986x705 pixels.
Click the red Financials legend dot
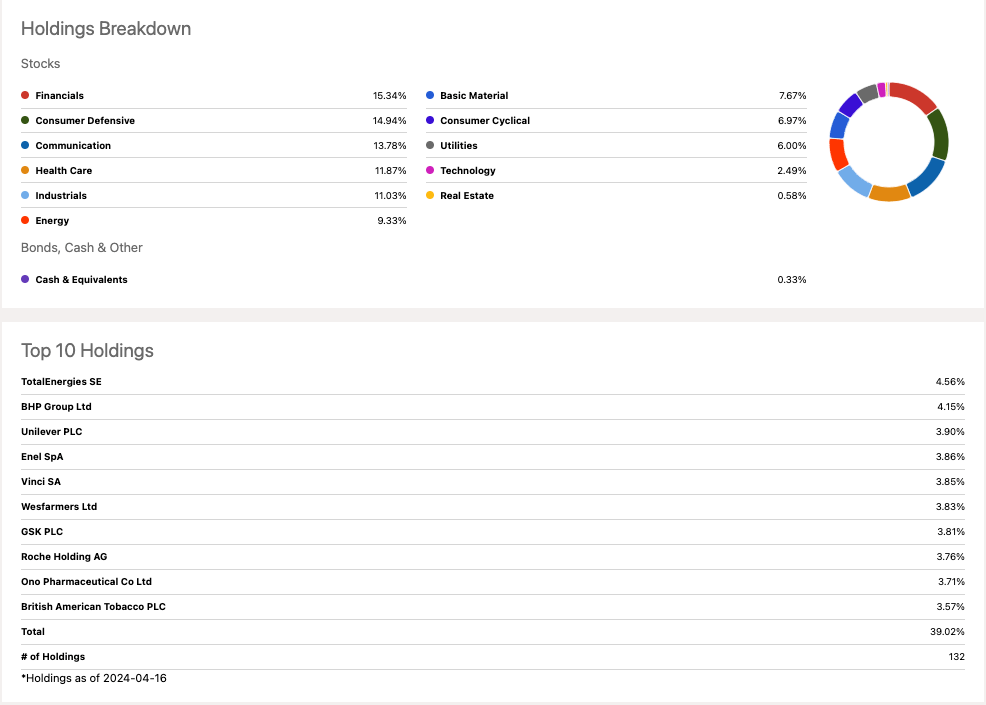click(x=25, y=96)
